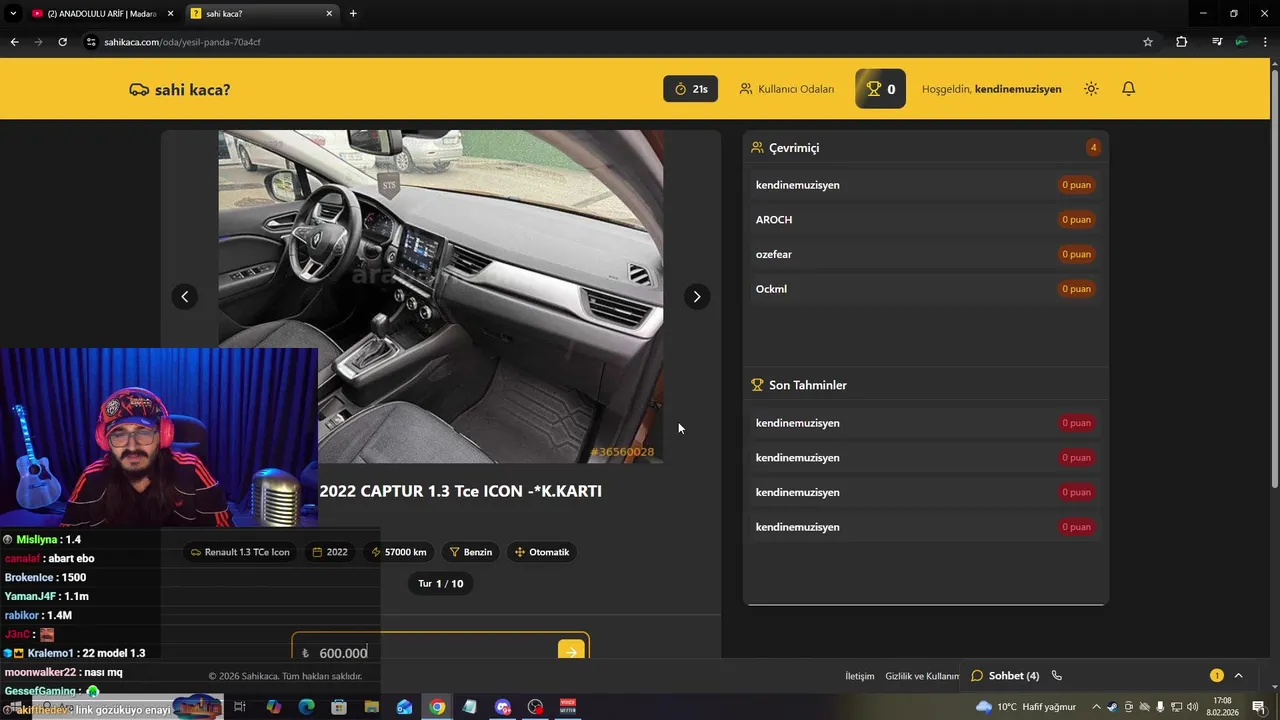Go back in browser
The image size is (1280, 720).
click(14, 42)
